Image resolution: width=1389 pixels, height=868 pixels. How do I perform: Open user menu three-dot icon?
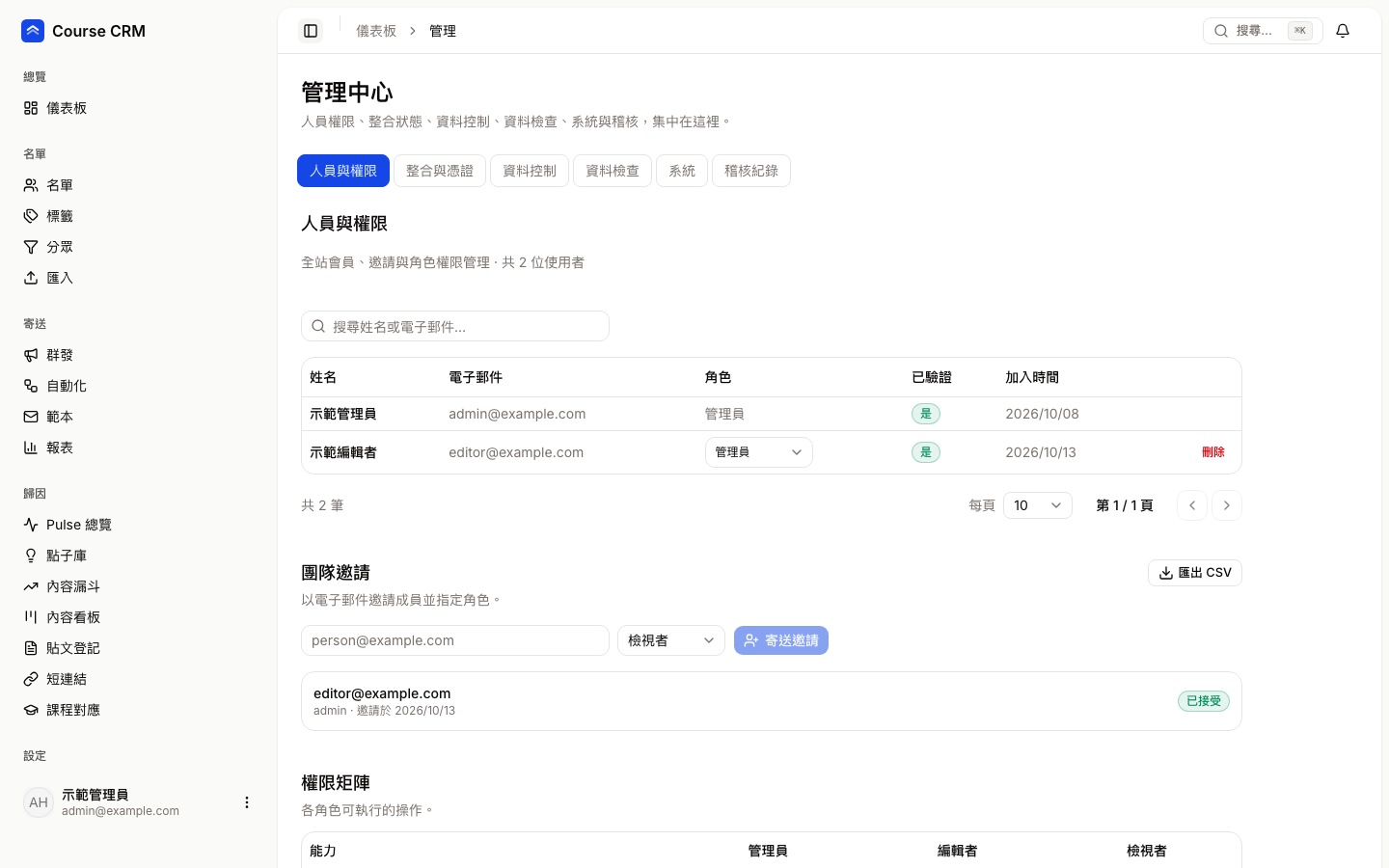tap(247, 802)
